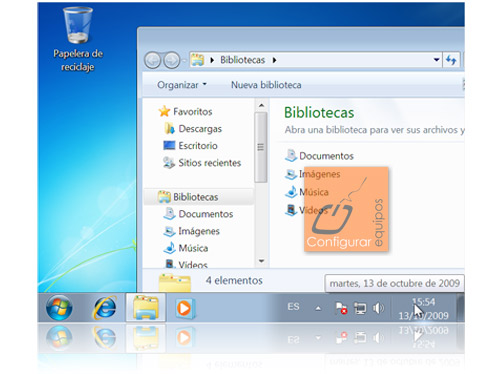Select Imágenes under Bibliotecas in the tree
The width and height of the screenshot is (500, 374).
(x=199, y=231)
